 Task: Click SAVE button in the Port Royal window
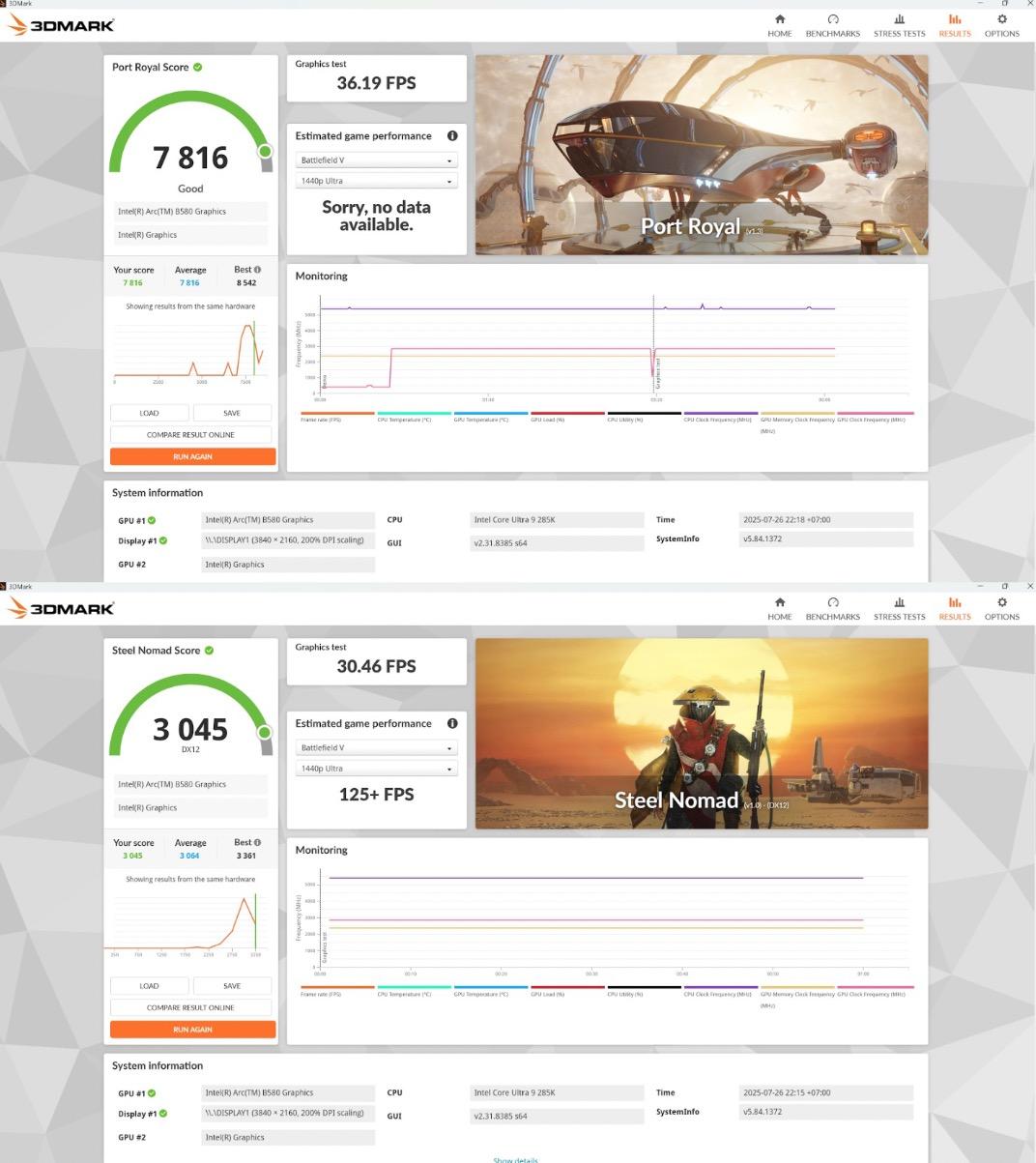(x=232, y=413)
